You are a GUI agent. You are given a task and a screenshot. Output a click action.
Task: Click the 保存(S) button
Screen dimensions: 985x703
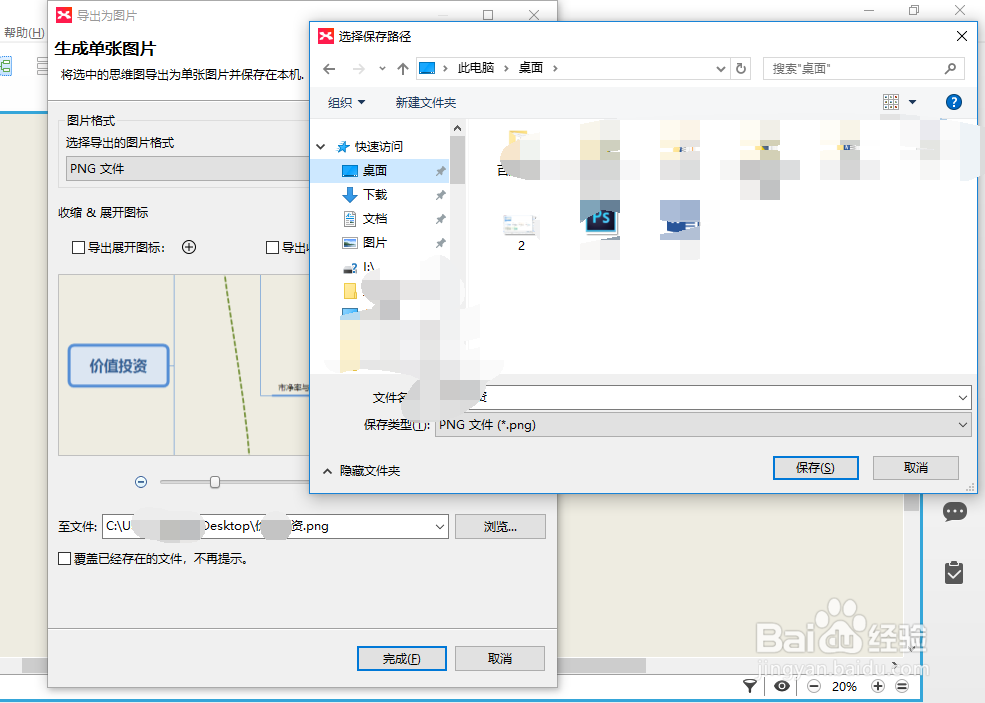pos(815,468)
